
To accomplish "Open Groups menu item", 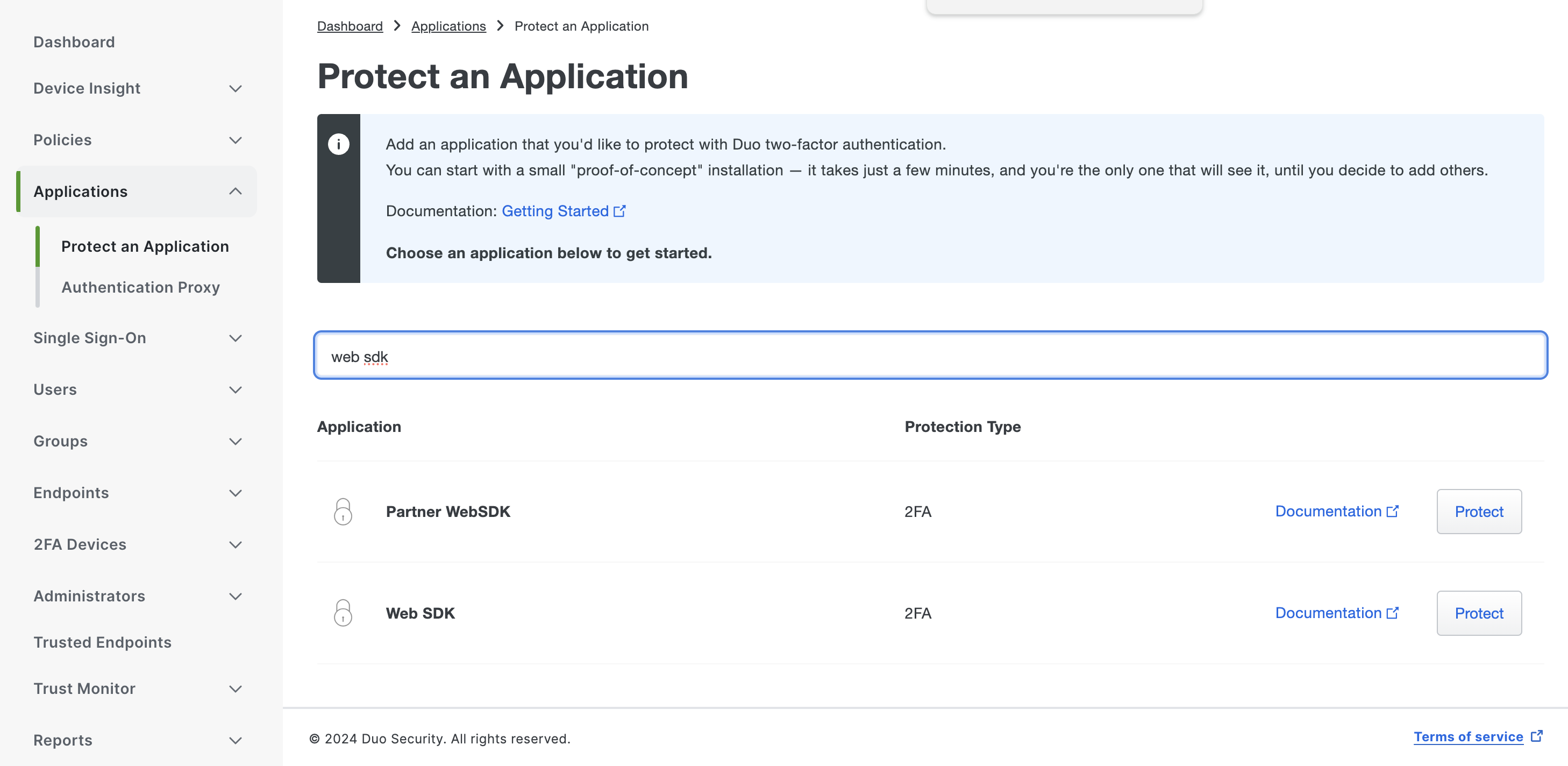I will click(x=61, y=442).
